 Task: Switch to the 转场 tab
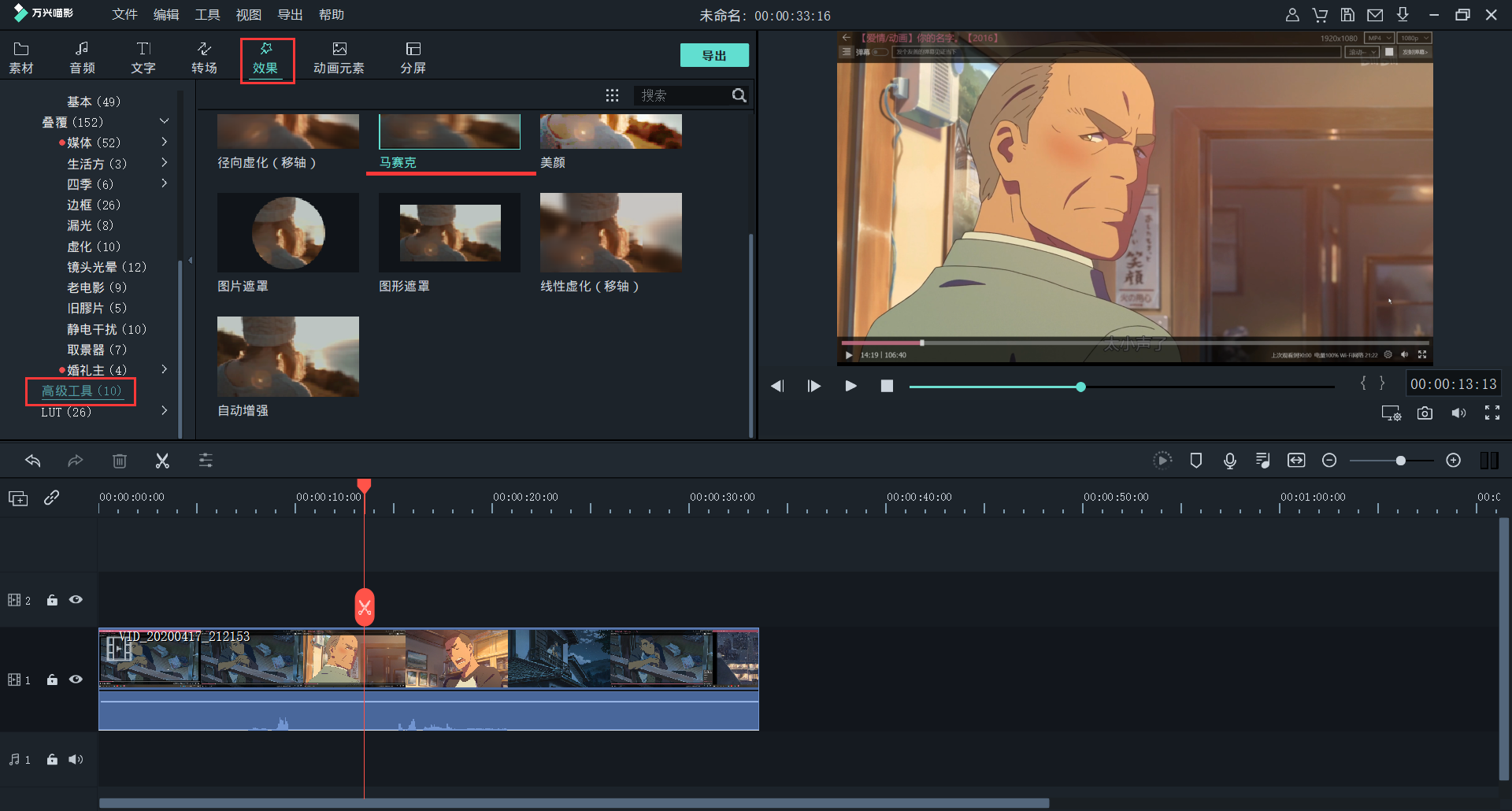pyautogui.click(x=204, y=58)
